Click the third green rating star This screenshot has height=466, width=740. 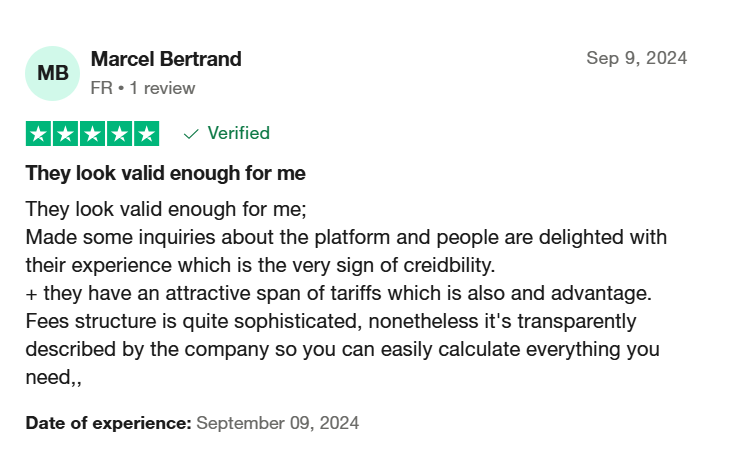92,134
